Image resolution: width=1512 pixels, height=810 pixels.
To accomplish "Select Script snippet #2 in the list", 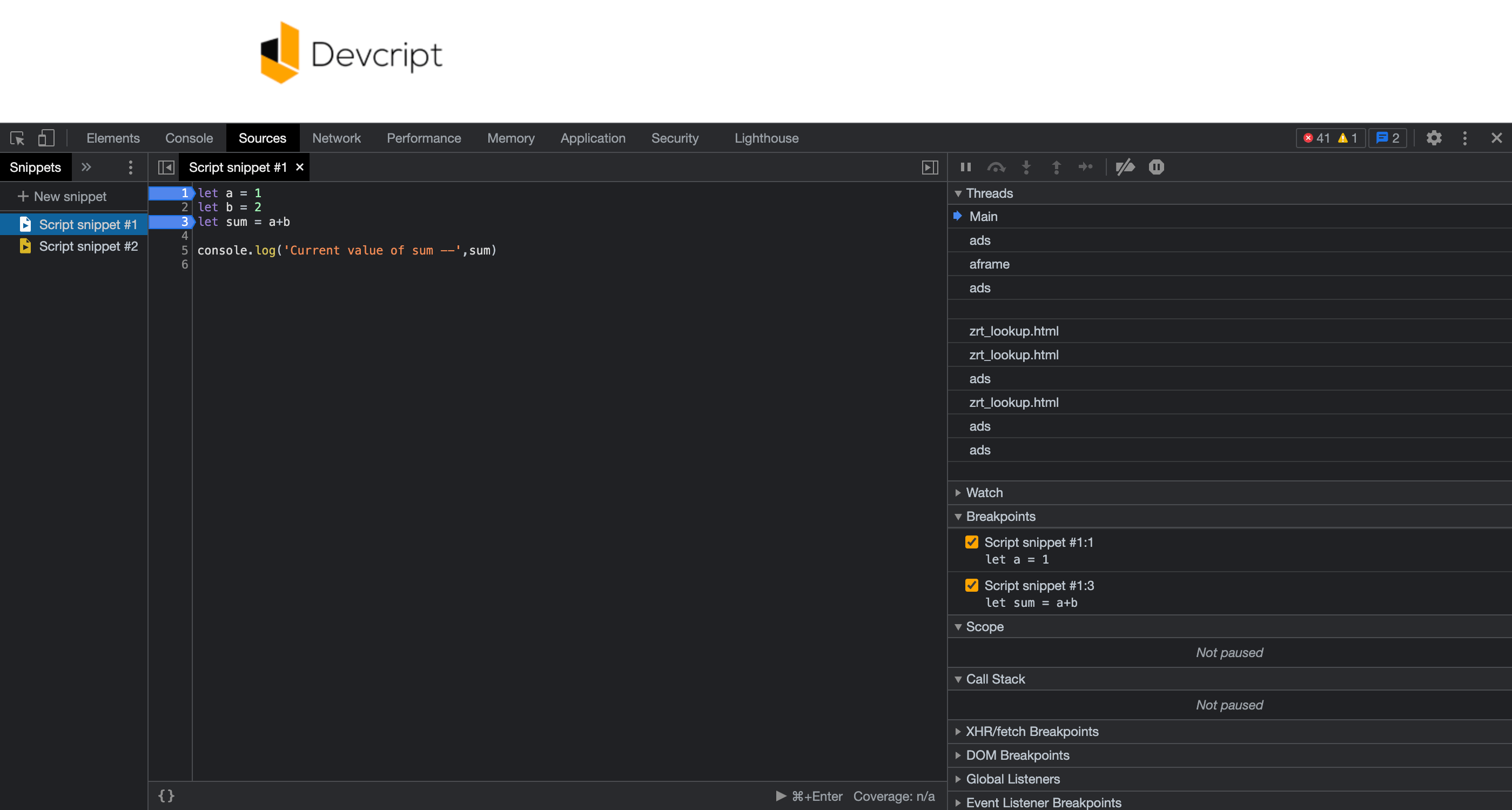I will [x=74, y=246].
